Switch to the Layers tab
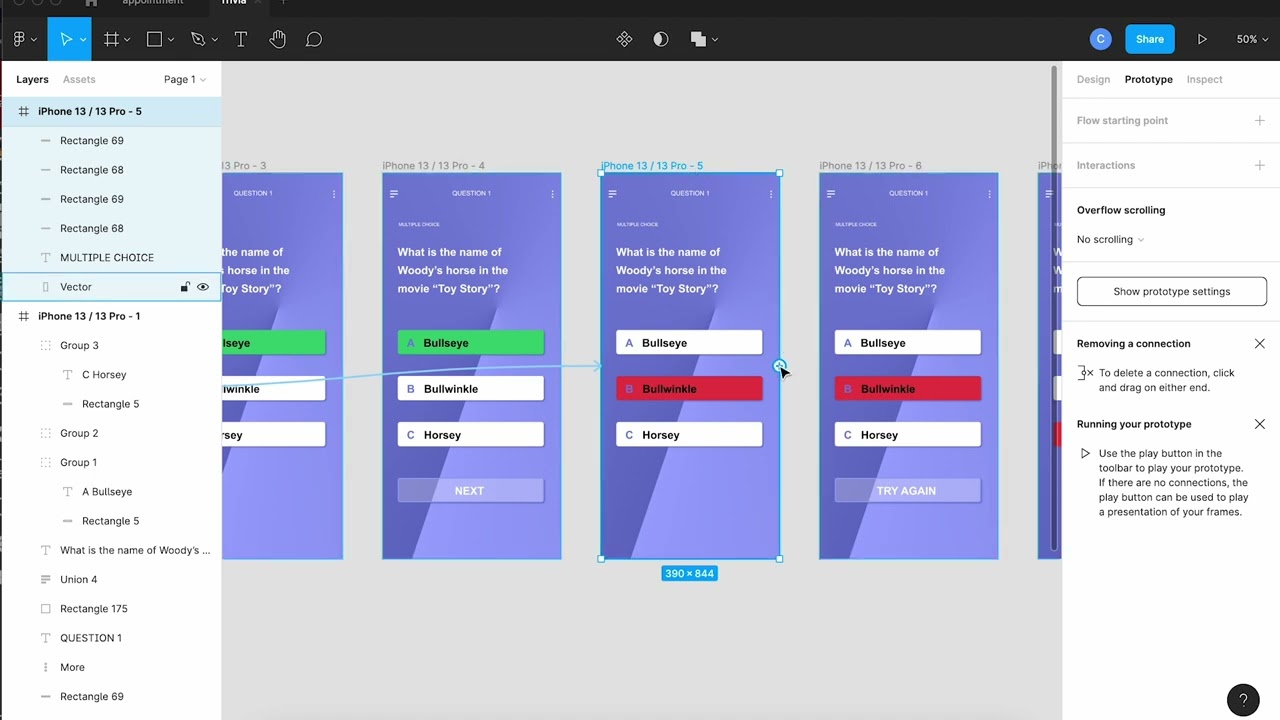 tap(32, 79)
